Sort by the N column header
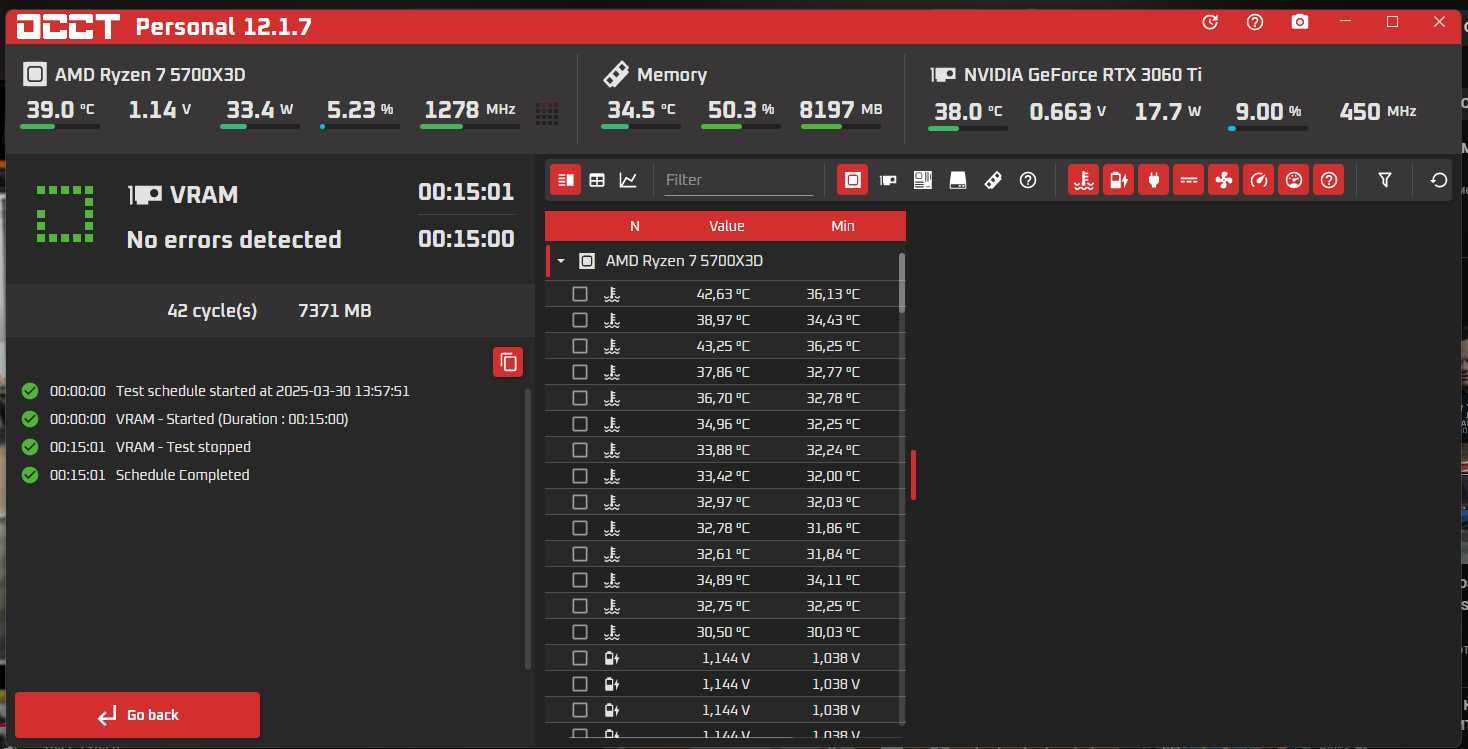Screen dimensions: 1468x749 (x=634, y=226)
